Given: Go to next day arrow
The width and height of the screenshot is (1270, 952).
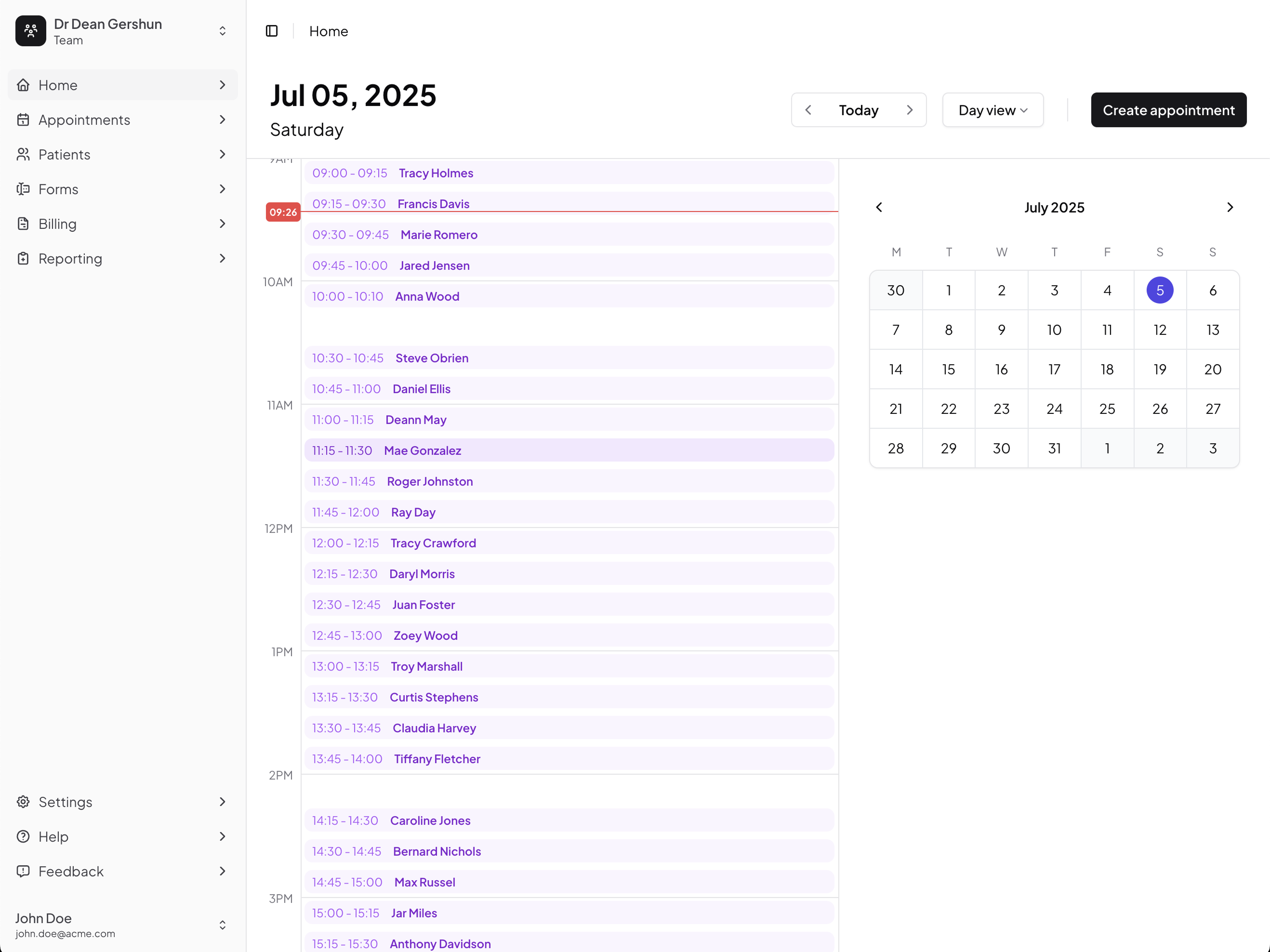Looking at the screenshot, I should coord(910,110).
